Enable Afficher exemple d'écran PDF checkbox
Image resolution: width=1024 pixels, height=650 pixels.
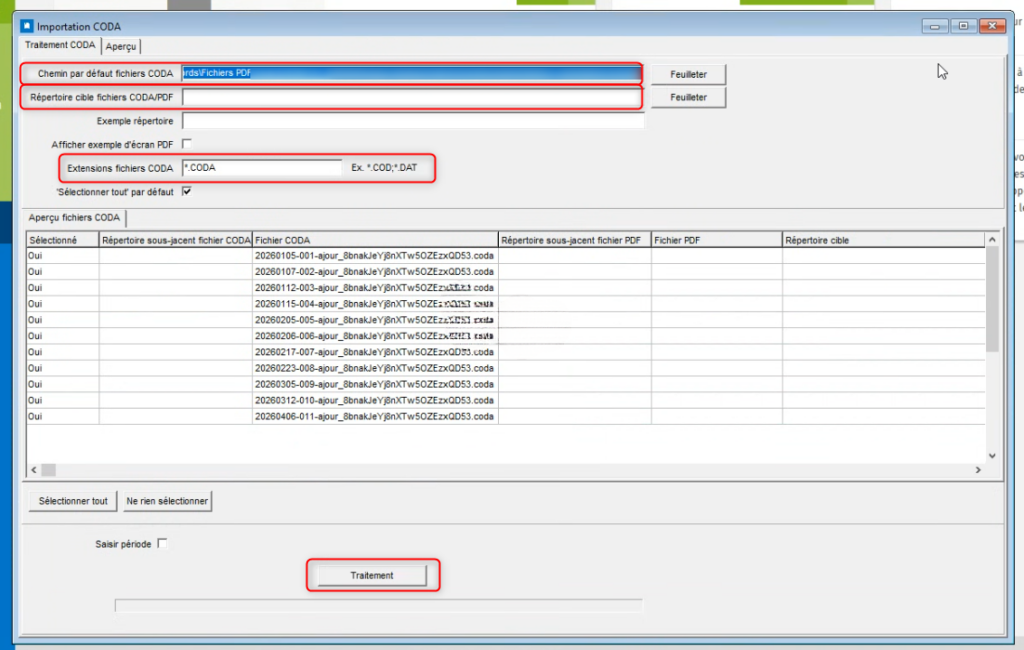[x=187, y=144]
